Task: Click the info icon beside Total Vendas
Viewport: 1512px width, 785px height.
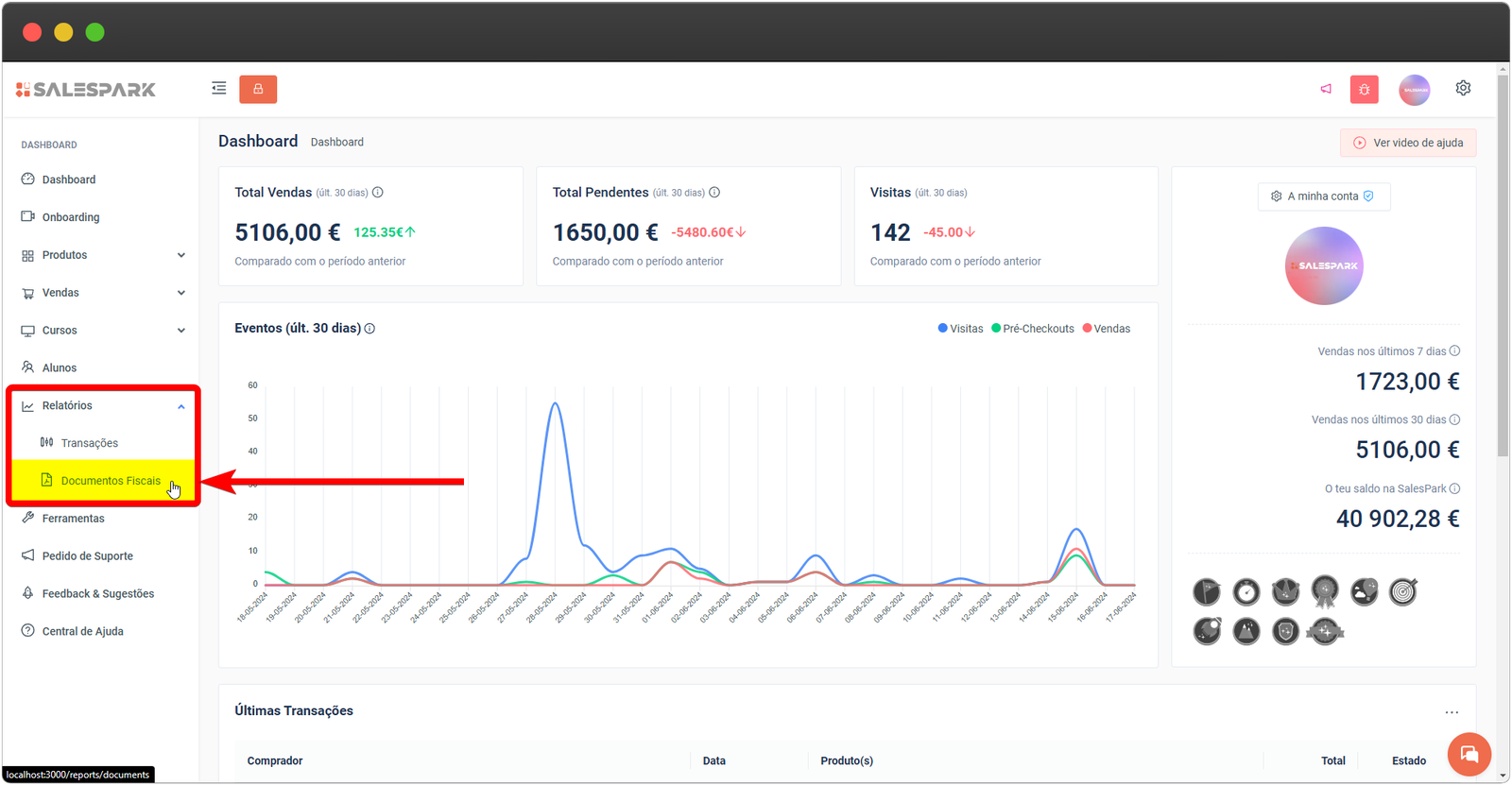Action: (378, 193)
